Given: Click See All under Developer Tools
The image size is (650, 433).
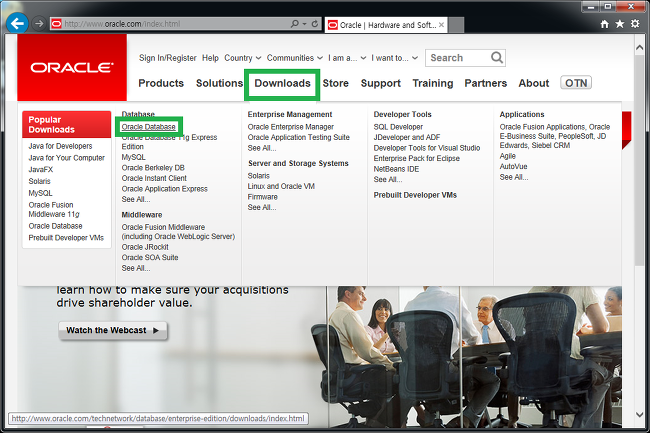Looking at the screenshot, I should pyautogui.click(x=388, y=179).
